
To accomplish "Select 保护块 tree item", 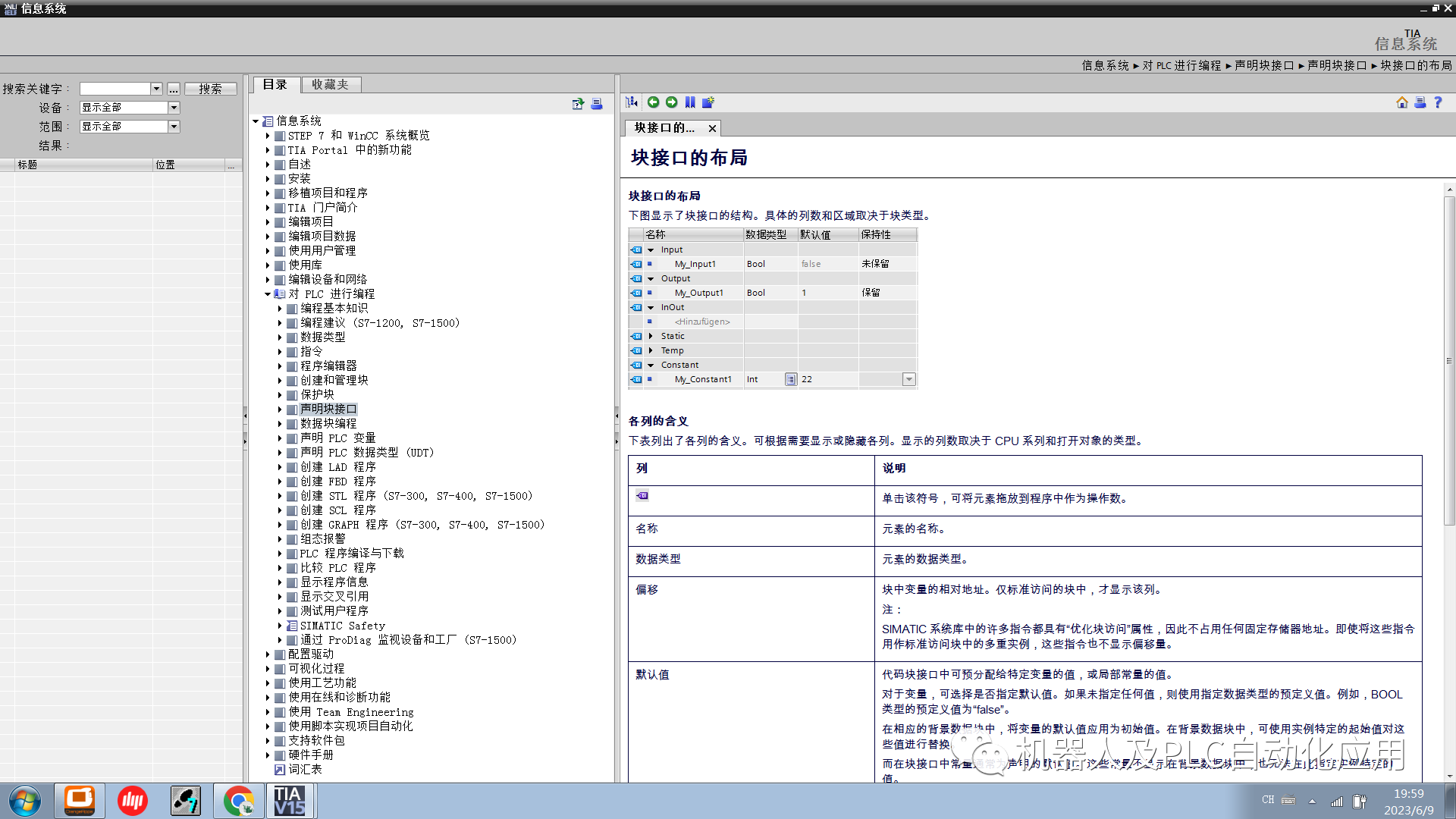I will pos(317,395).
